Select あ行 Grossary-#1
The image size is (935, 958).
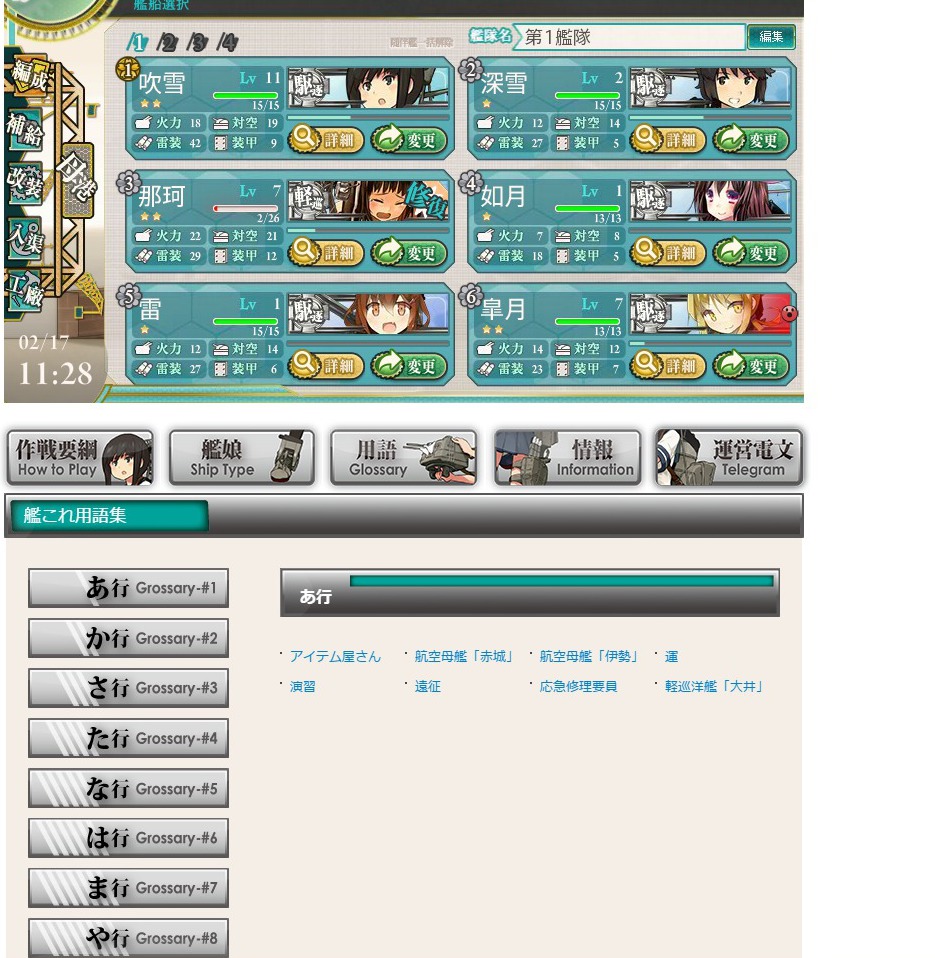pos(128,588)
